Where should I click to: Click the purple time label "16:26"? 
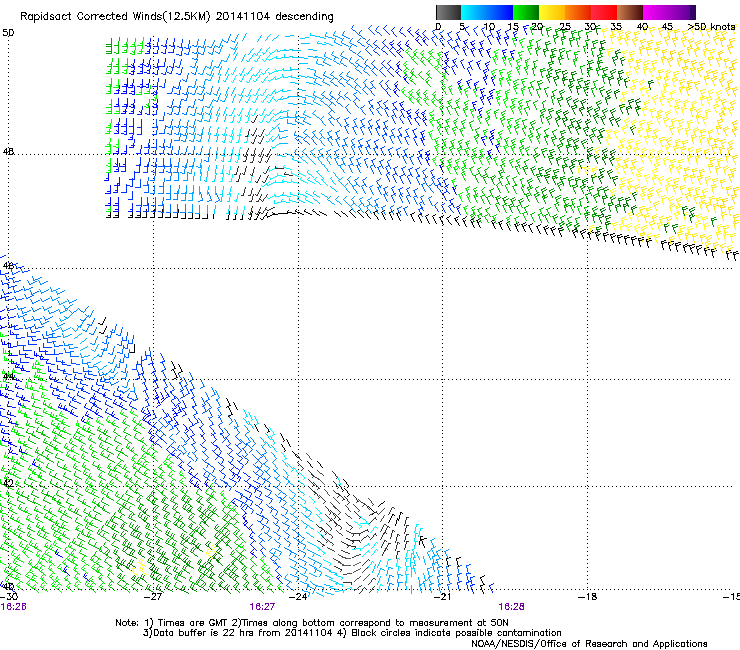click(x=14, y=607)
